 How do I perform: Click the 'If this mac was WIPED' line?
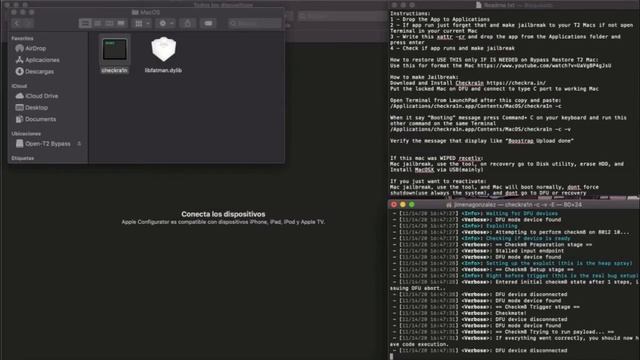click(436, 158)
